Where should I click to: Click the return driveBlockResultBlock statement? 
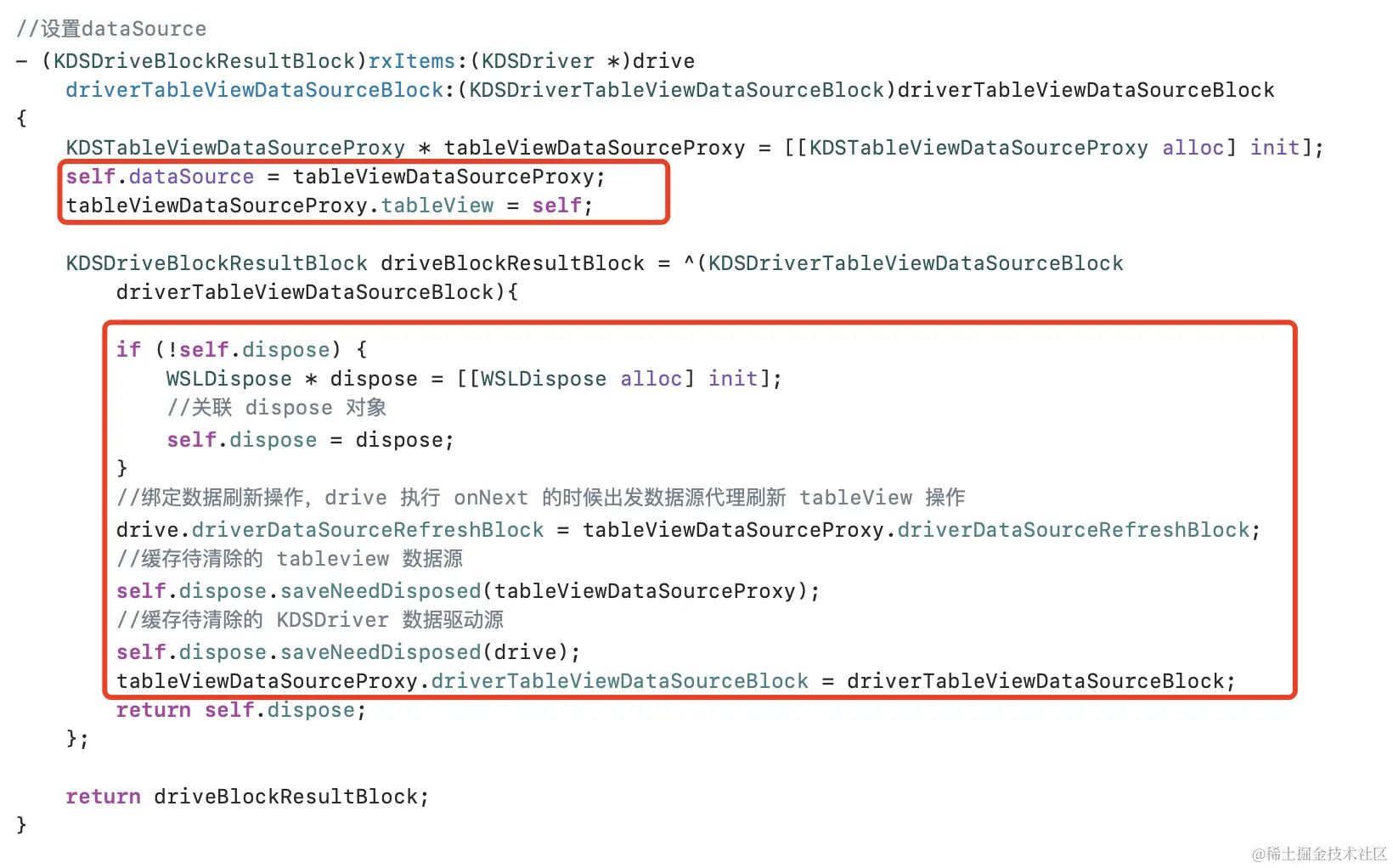[x=247, y=797]
